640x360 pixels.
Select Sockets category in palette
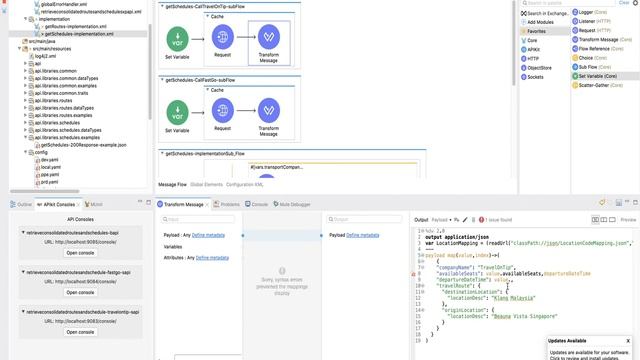point(532,77)
